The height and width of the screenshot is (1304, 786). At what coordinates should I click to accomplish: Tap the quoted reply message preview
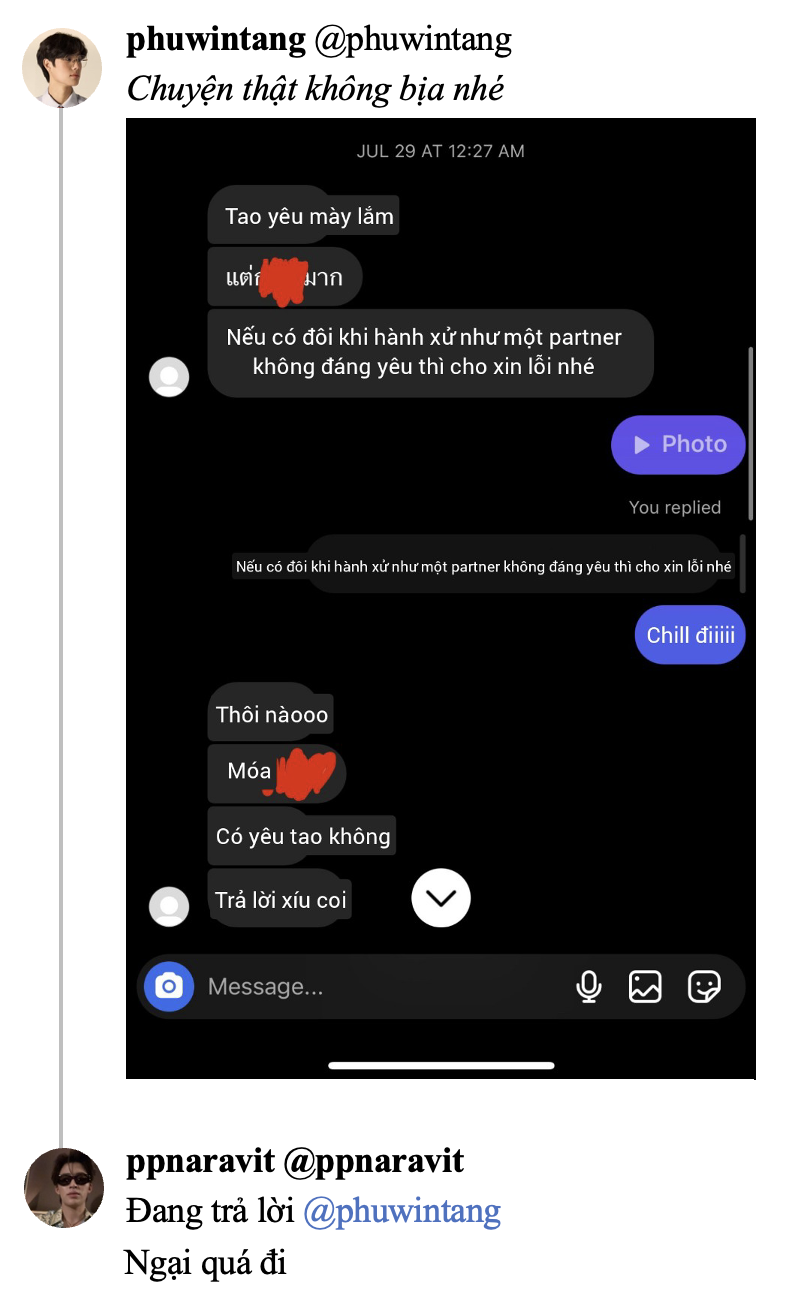point(484,566)
